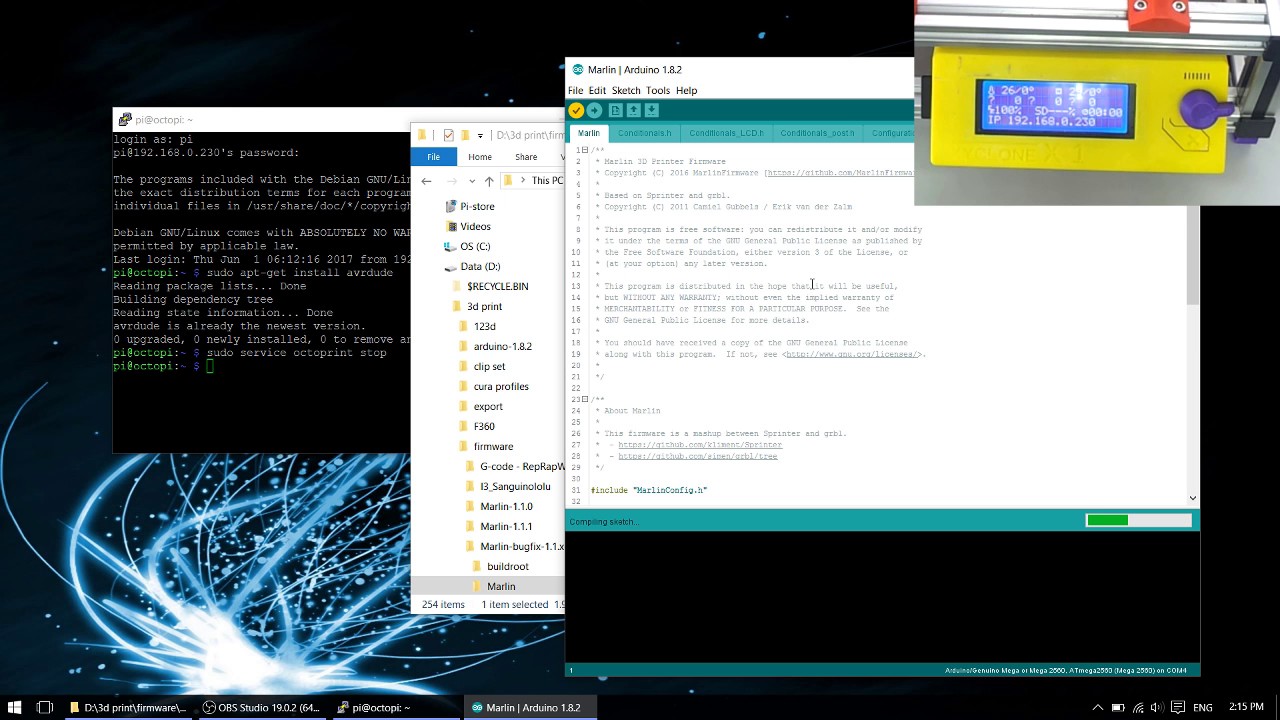Select the I3_Sanguinololu folder
Image resolution: width=1280 pixels, height=720 pixels.
(515, 486)
